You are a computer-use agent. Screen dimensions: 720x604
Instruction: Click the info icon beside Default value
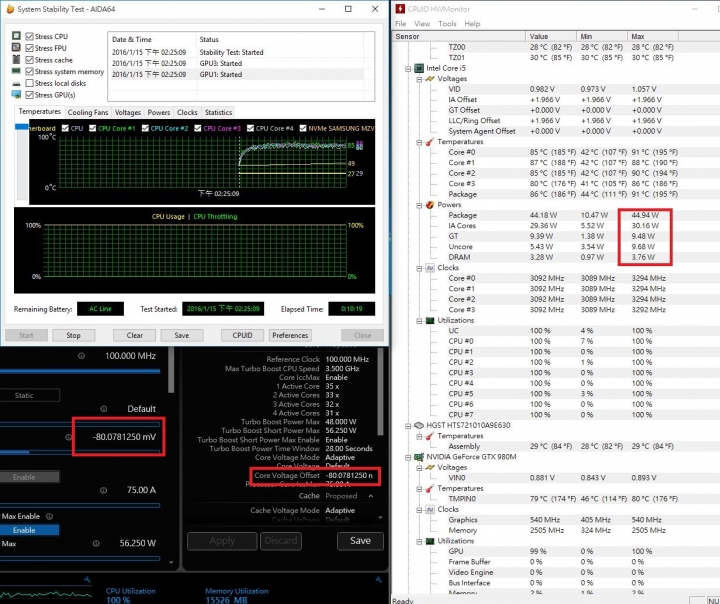click(x=104, y=409)
